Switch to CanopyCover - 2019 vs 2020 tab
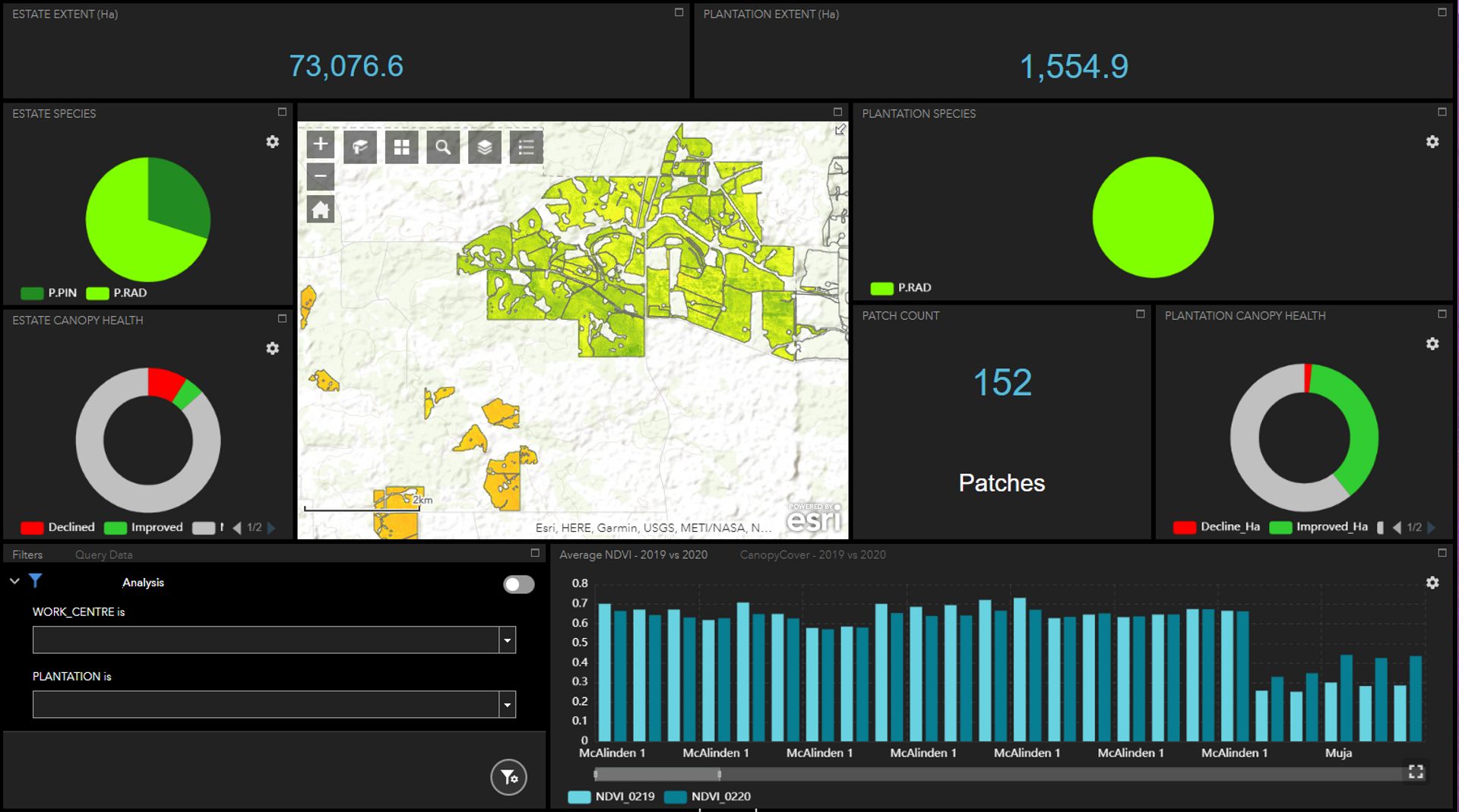Screen dimensions: 1459x812 pos(812,554)
